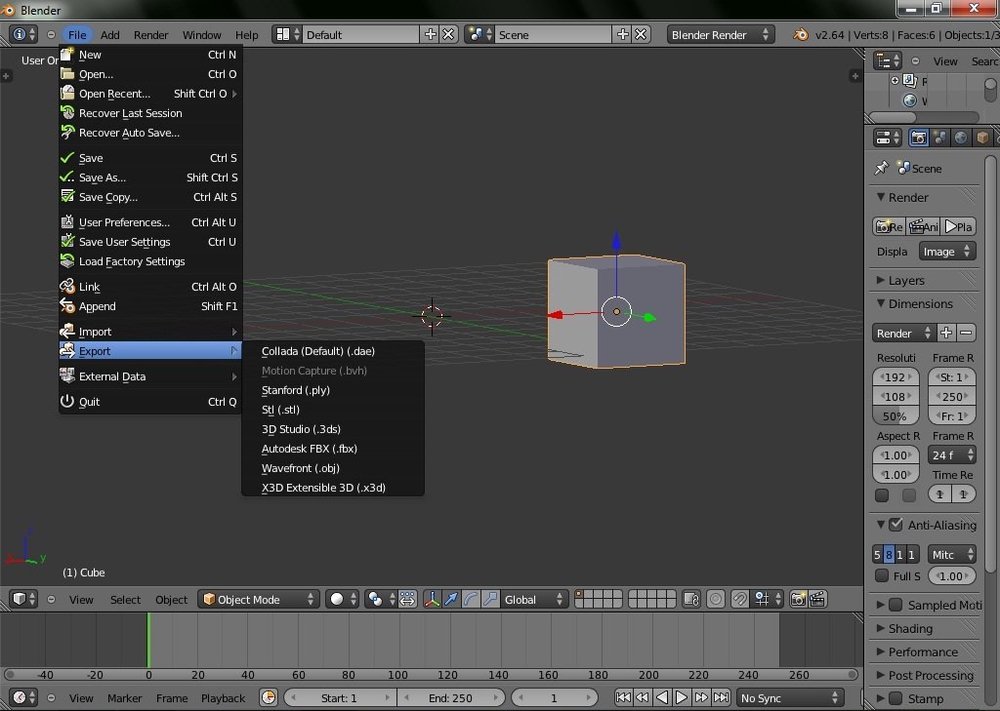Open World properties globe icon
The width and height of the screenshot is (1000, 711).
[962, 137]
